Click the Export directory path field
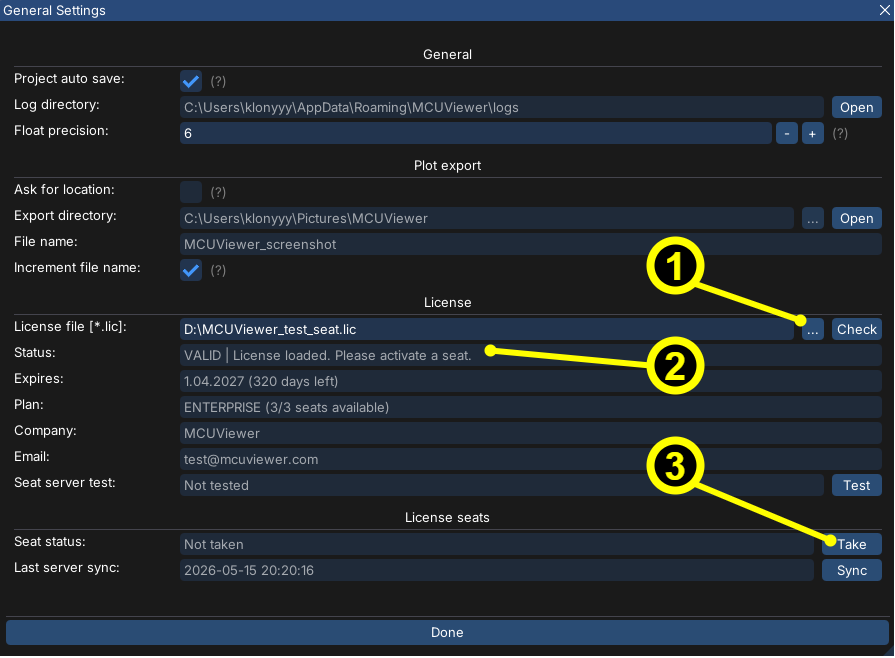The height and width of the screenshot is (658, 895). 487,219
